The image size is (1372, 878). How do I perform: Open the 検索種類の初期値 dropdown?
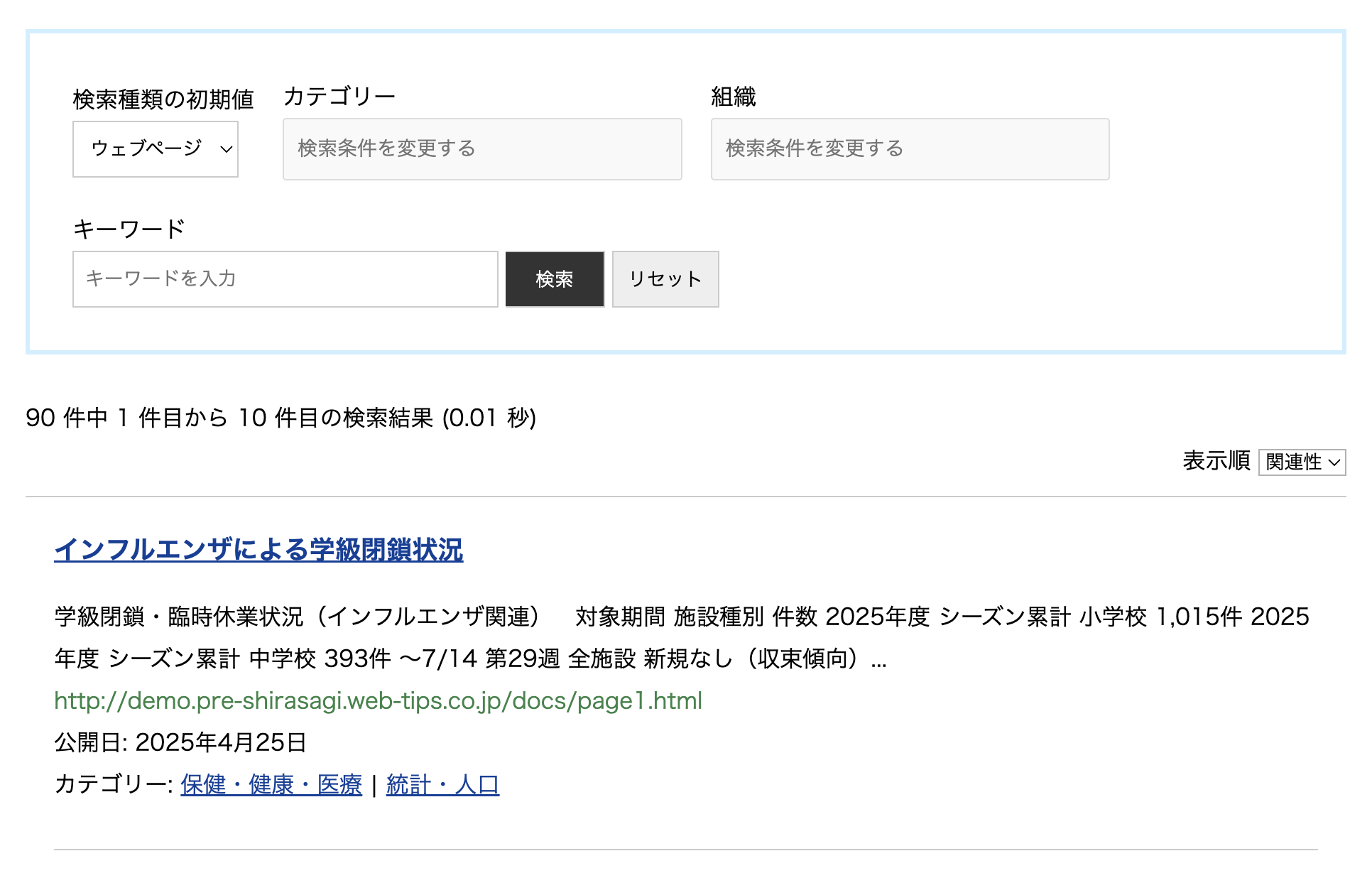click(156, 149)
